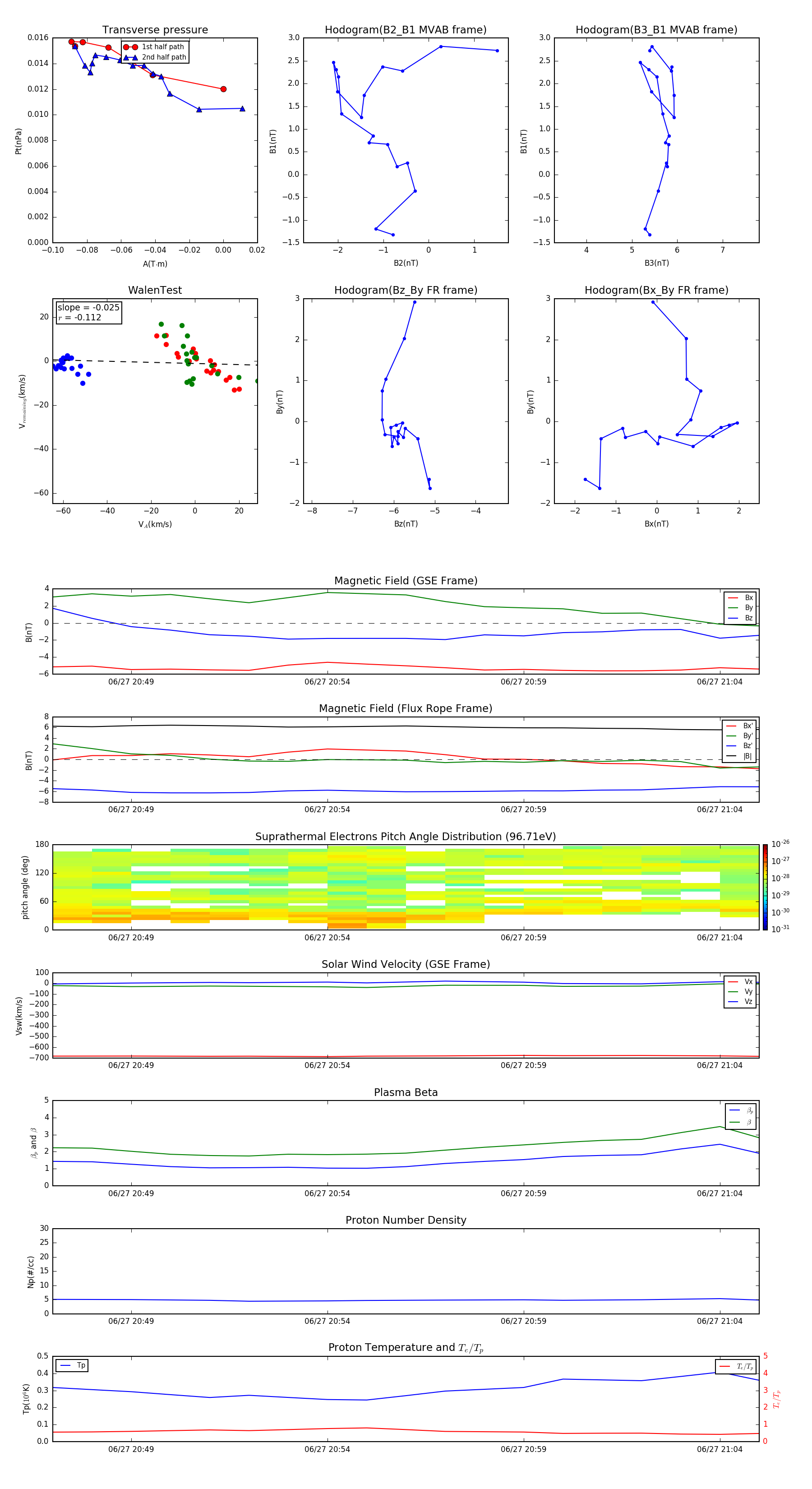The image size is (812, 1489).
Task: Click the 'r = -0.112' annotation
Action: 80,317
